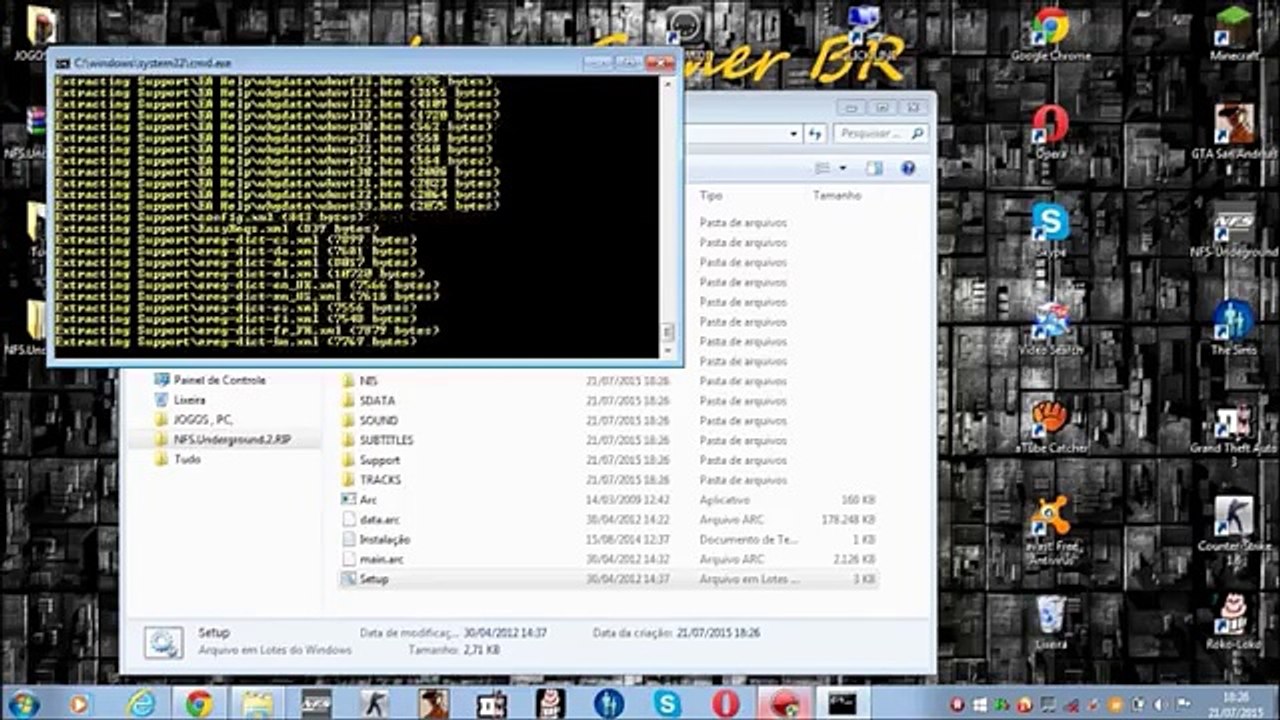Launch GTA San Andreas from the desktop

coord(1234,132)
